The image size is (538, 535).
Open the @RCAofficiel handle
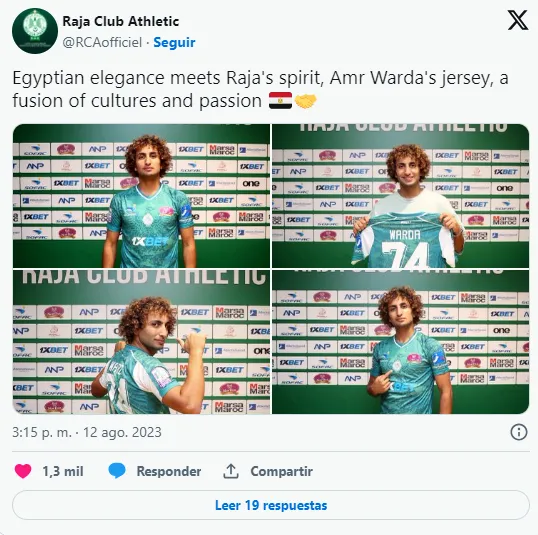102,43
